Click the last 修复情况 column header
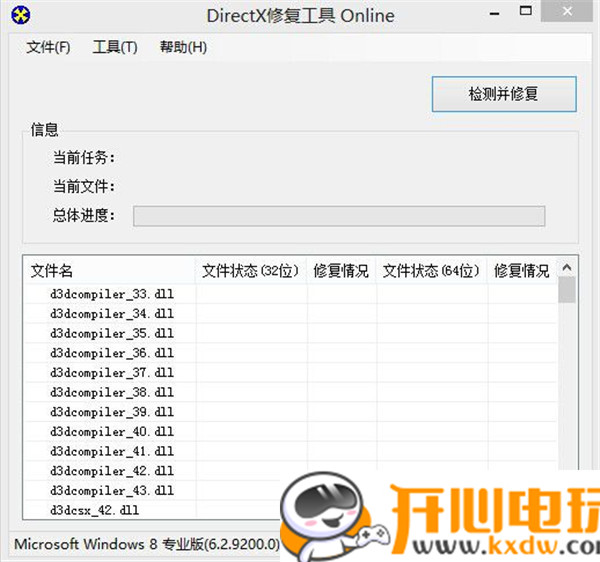Viewport: 600px width, 562px height. coord(522,271)
